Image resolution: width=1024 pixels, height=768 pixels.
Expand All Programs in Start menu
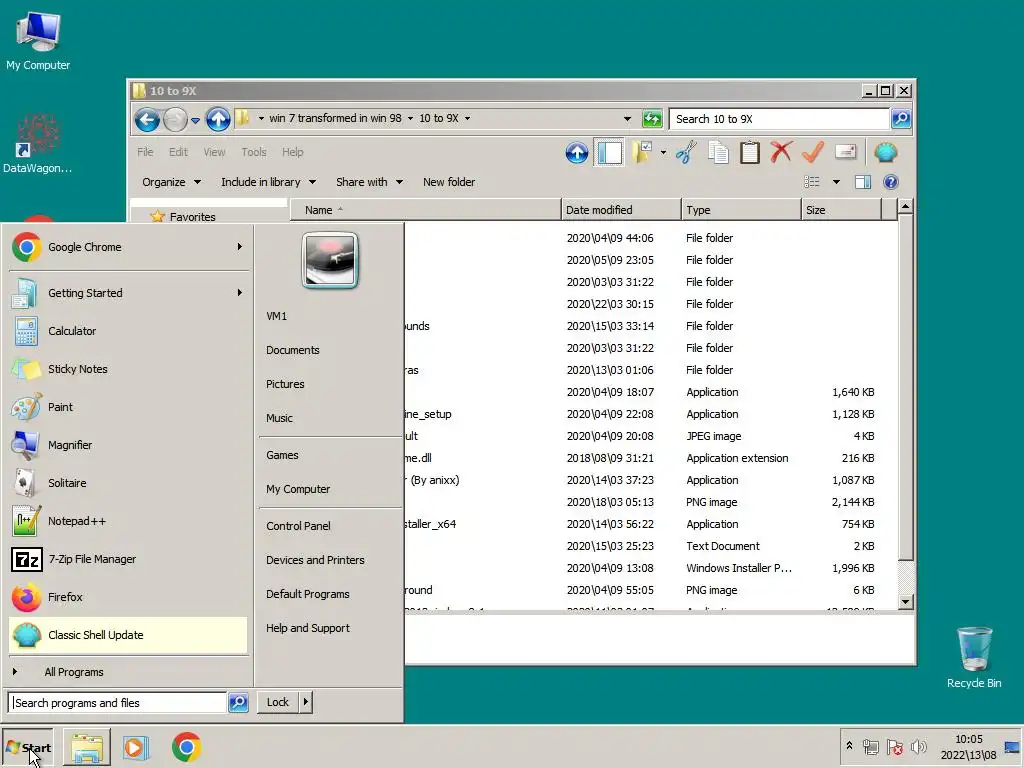tap(129, 672)
